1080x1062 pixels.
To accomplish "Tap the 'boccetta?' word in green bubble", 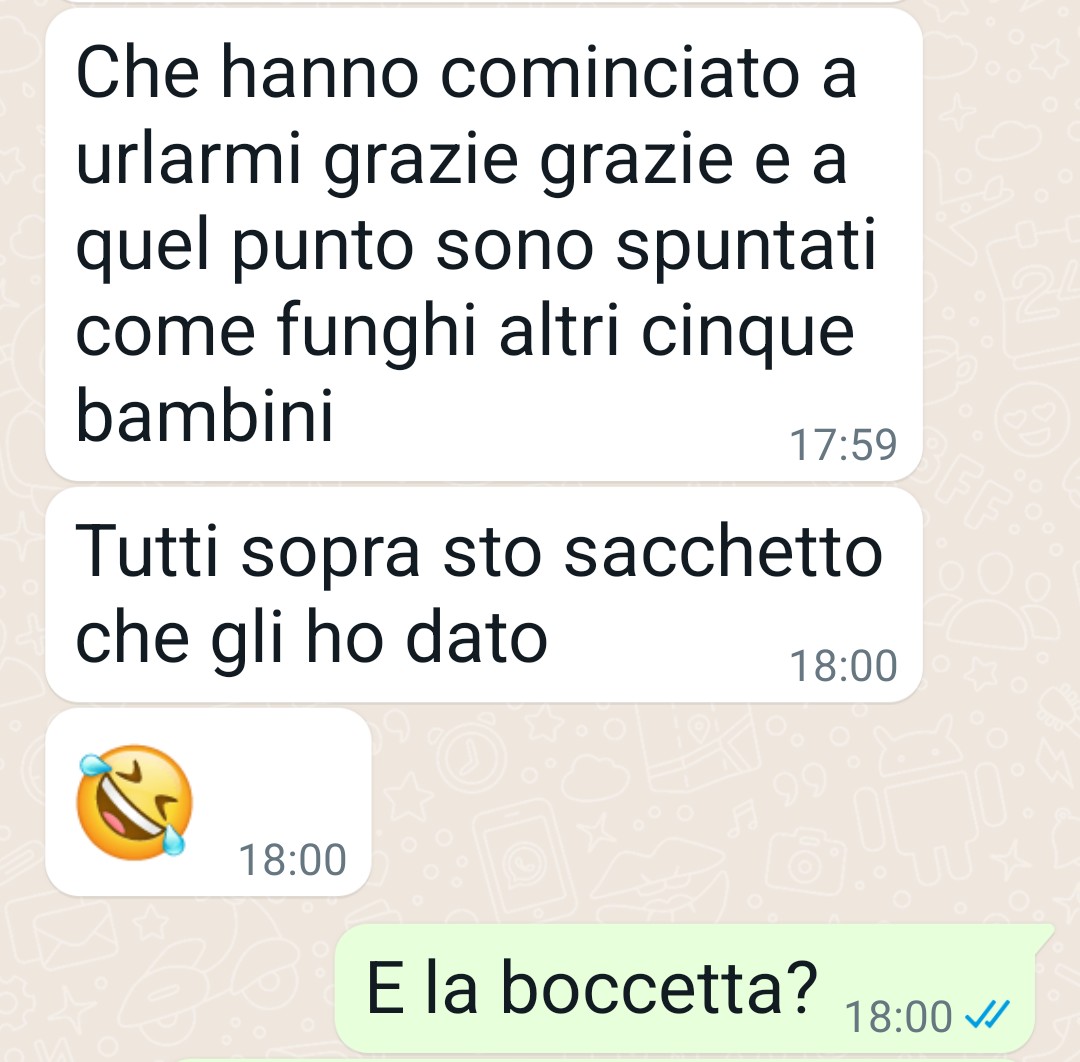I will pyautogui.click(x=659, y=988).
